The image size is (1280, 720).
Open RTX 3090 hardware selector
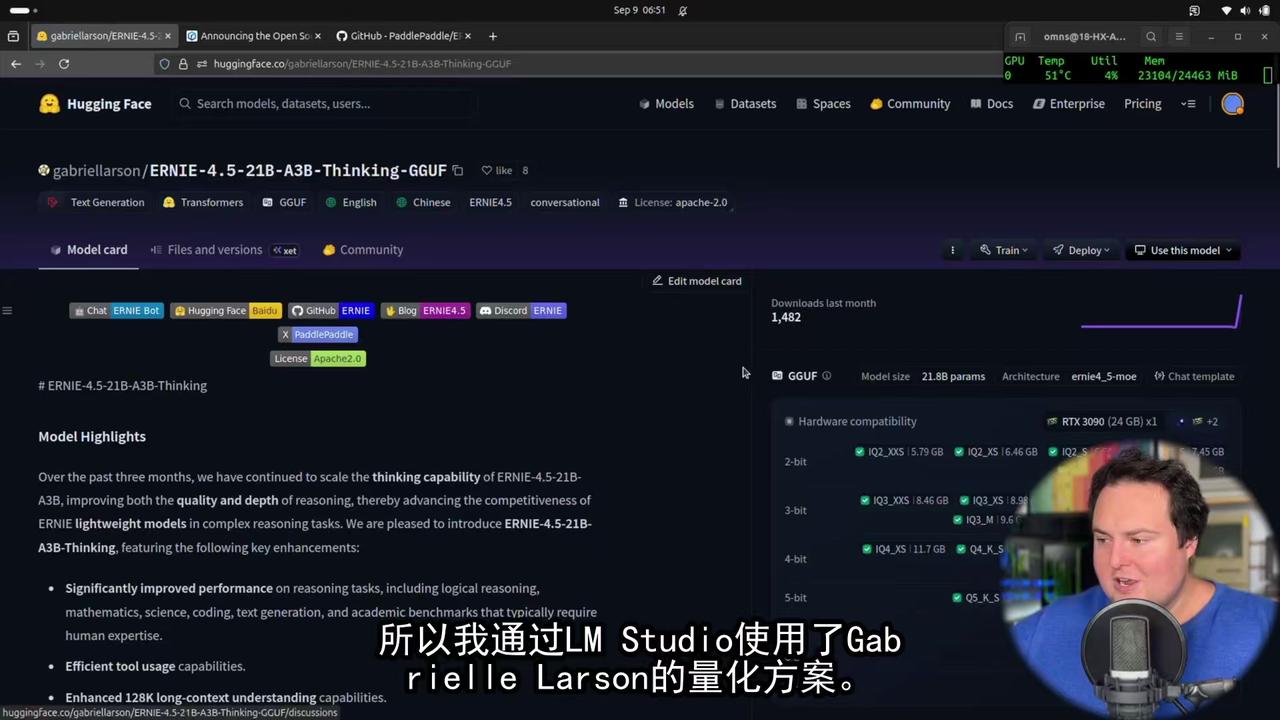(x=1101, y=422)
